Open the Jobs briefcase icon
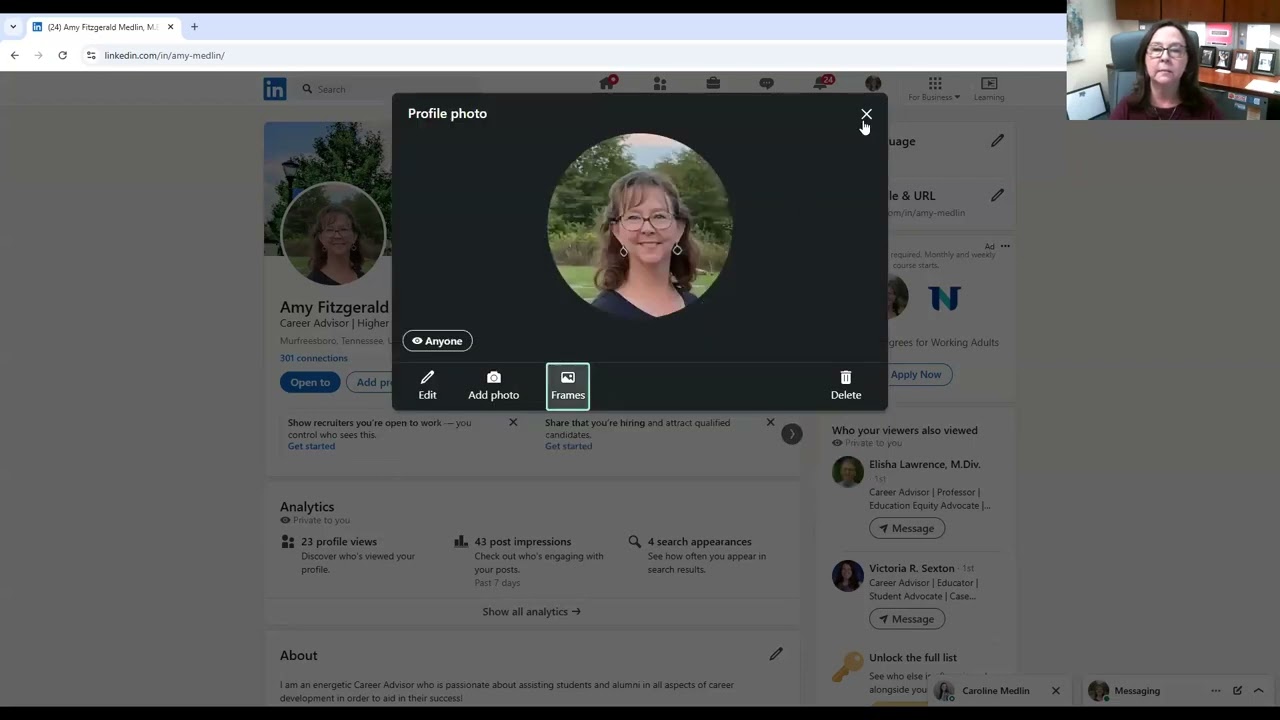Image resolution: width=1280 pixels, height=720 pixels. (713, 84)
